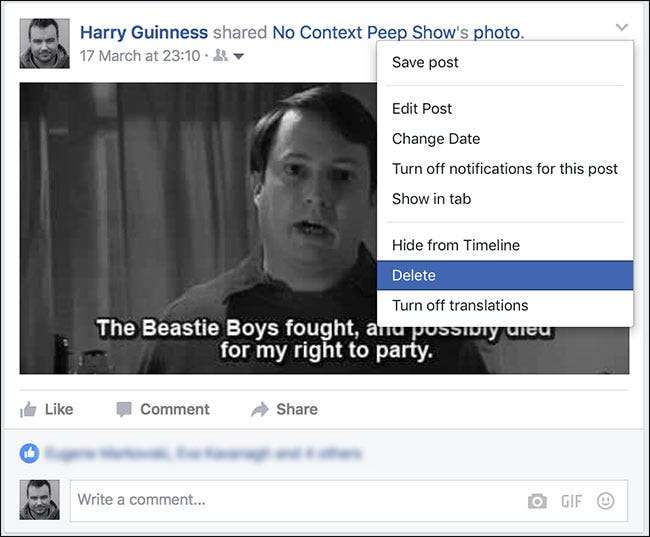
Task: Select Edit Post menu option
Action: coord(422,108)
